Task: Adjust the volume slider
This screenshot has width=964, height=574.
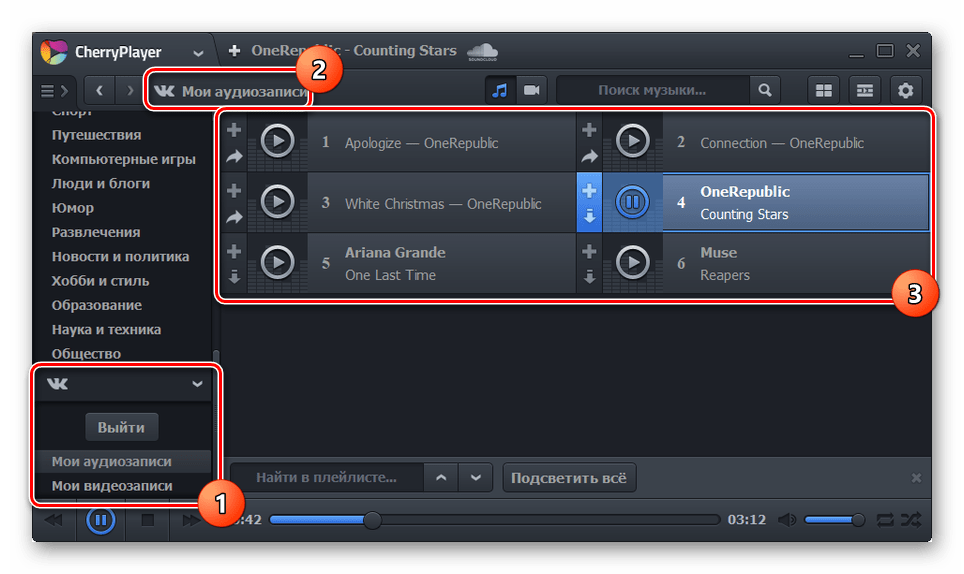Action: (x=834, y=520)
